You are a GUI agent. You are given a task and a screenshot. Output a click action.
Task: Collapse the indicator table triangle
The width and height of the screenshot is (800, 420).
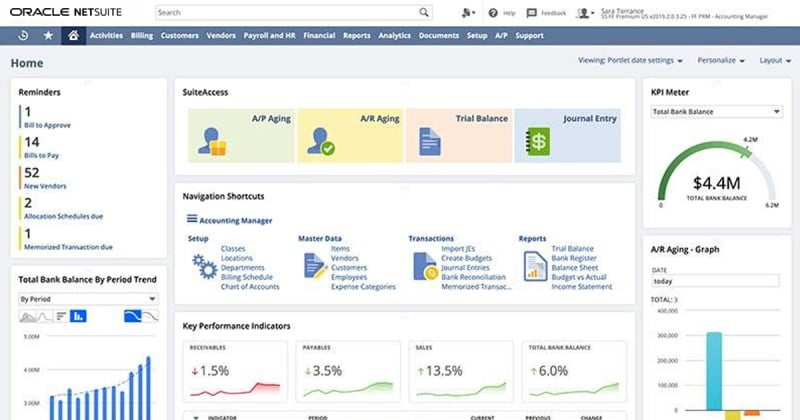(x=196, y=417)
